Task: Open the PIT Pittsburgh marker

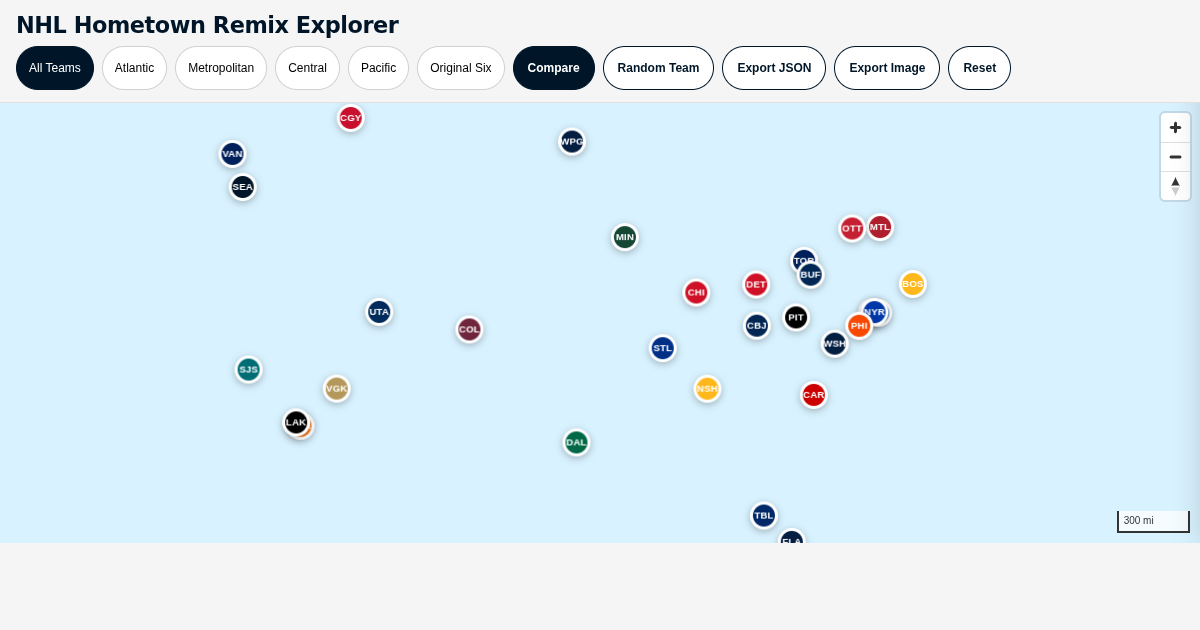Action: pos(795,318)
